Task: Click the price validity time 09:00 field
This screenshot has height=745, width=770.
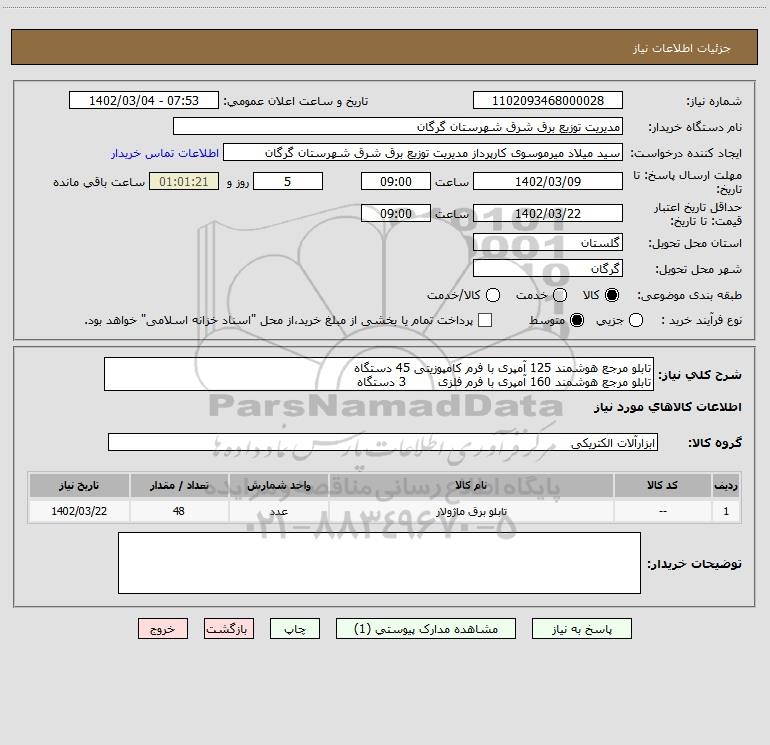Action: click(x=396, y=213)
